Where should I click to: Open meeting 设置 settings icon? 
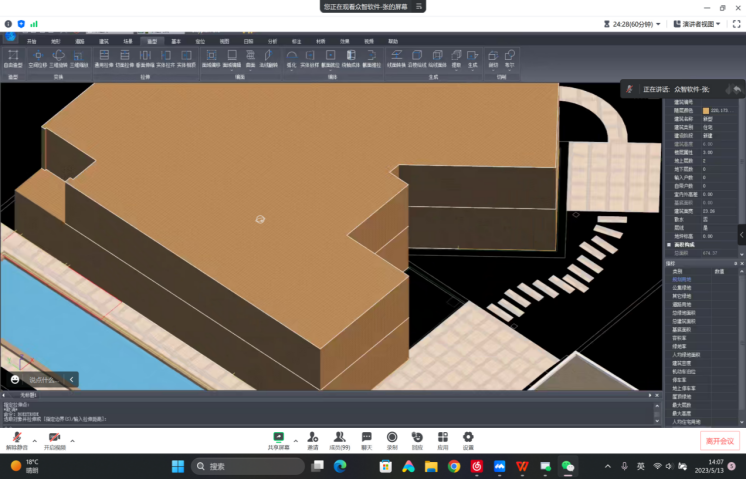tap(468, 437)
